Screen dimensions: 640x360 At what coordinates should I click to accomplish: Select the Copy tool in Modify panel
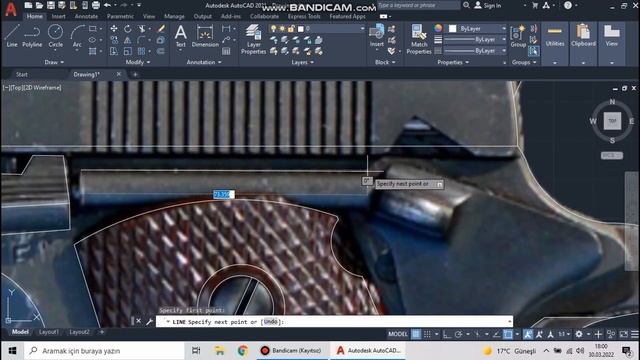coord(114,40)
